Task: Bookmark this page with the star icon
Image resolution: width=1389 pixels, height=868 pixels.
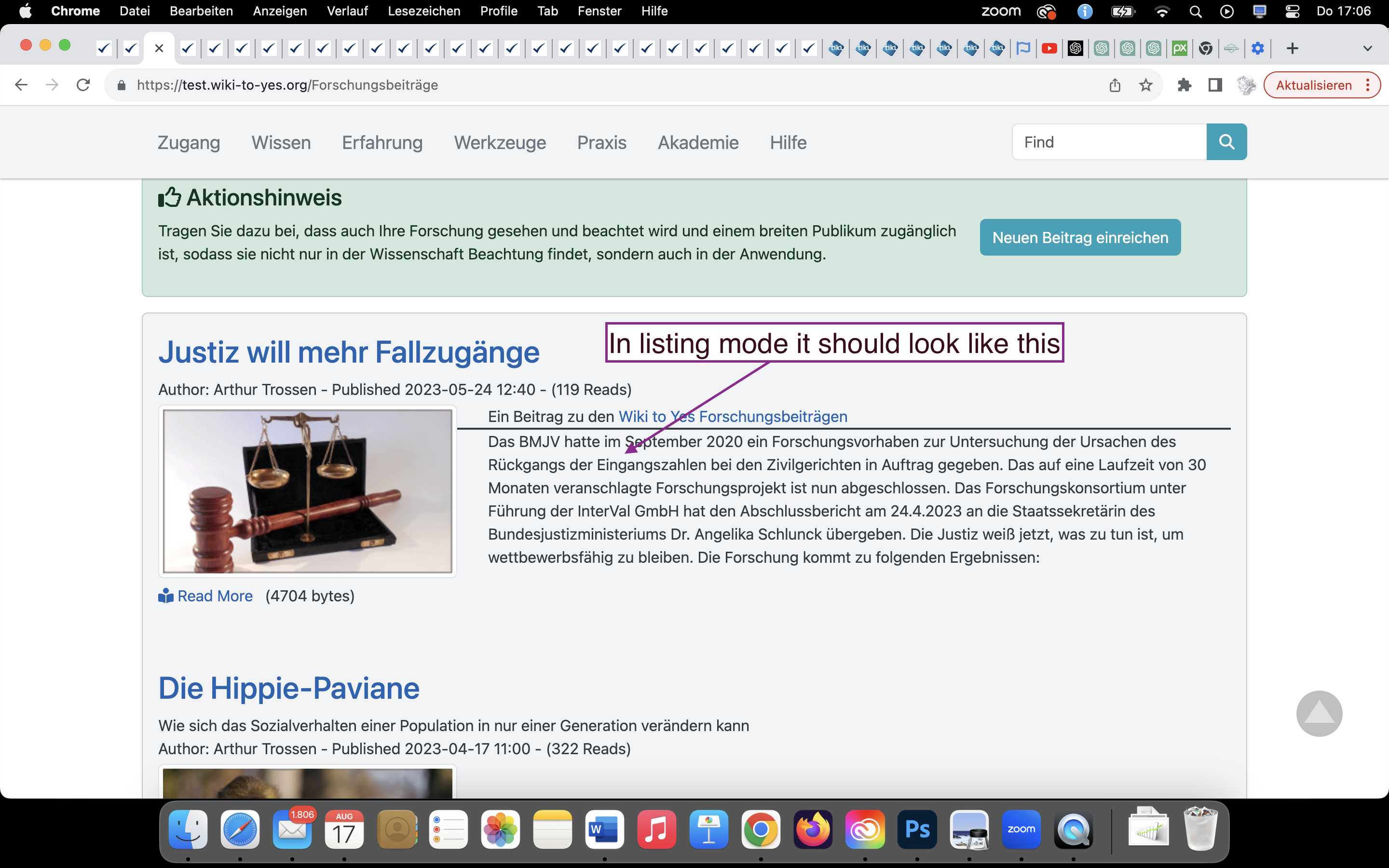Action: (1145, 85)
